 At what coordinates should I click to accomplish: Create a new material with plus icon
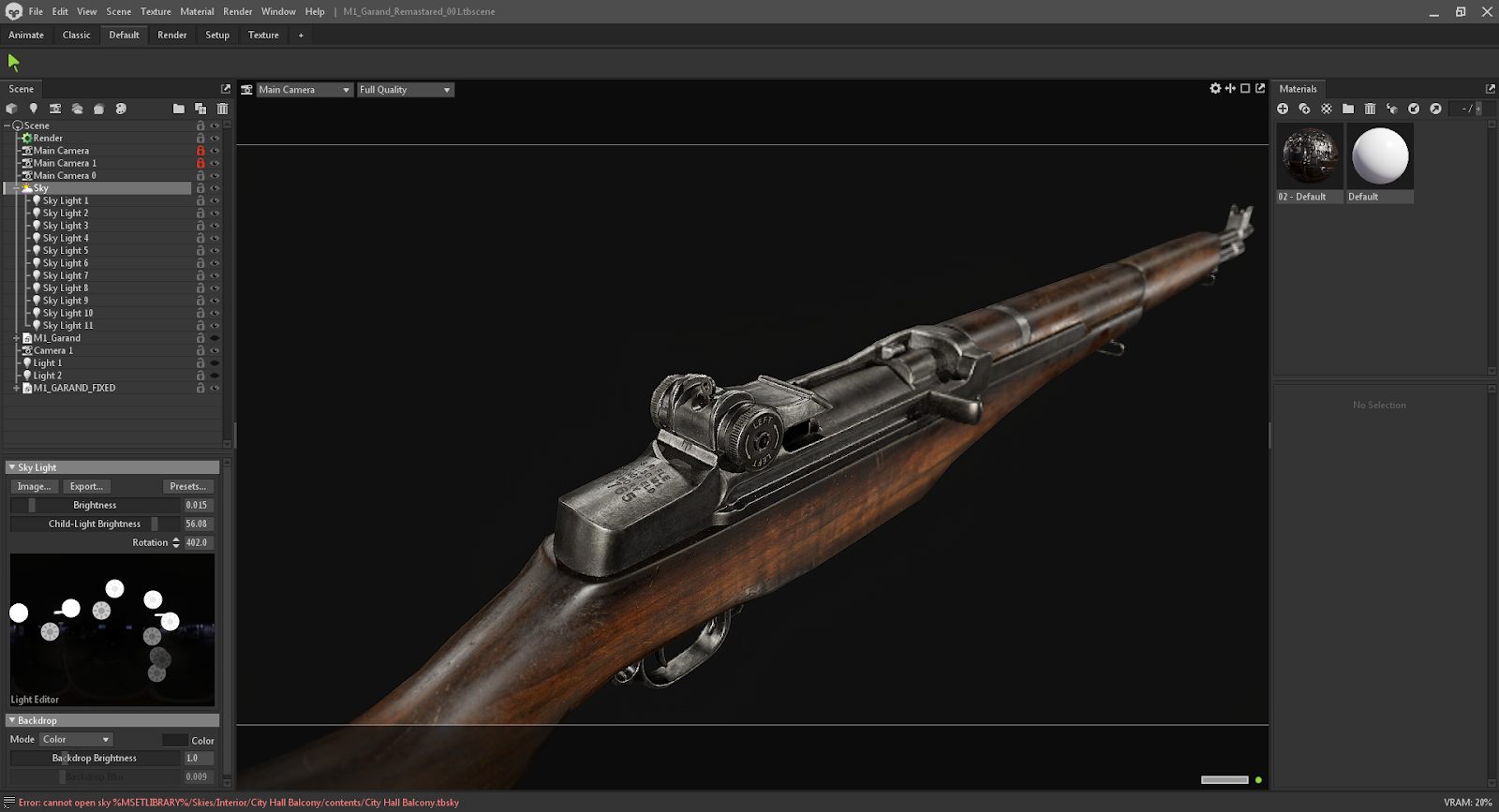1283,109
